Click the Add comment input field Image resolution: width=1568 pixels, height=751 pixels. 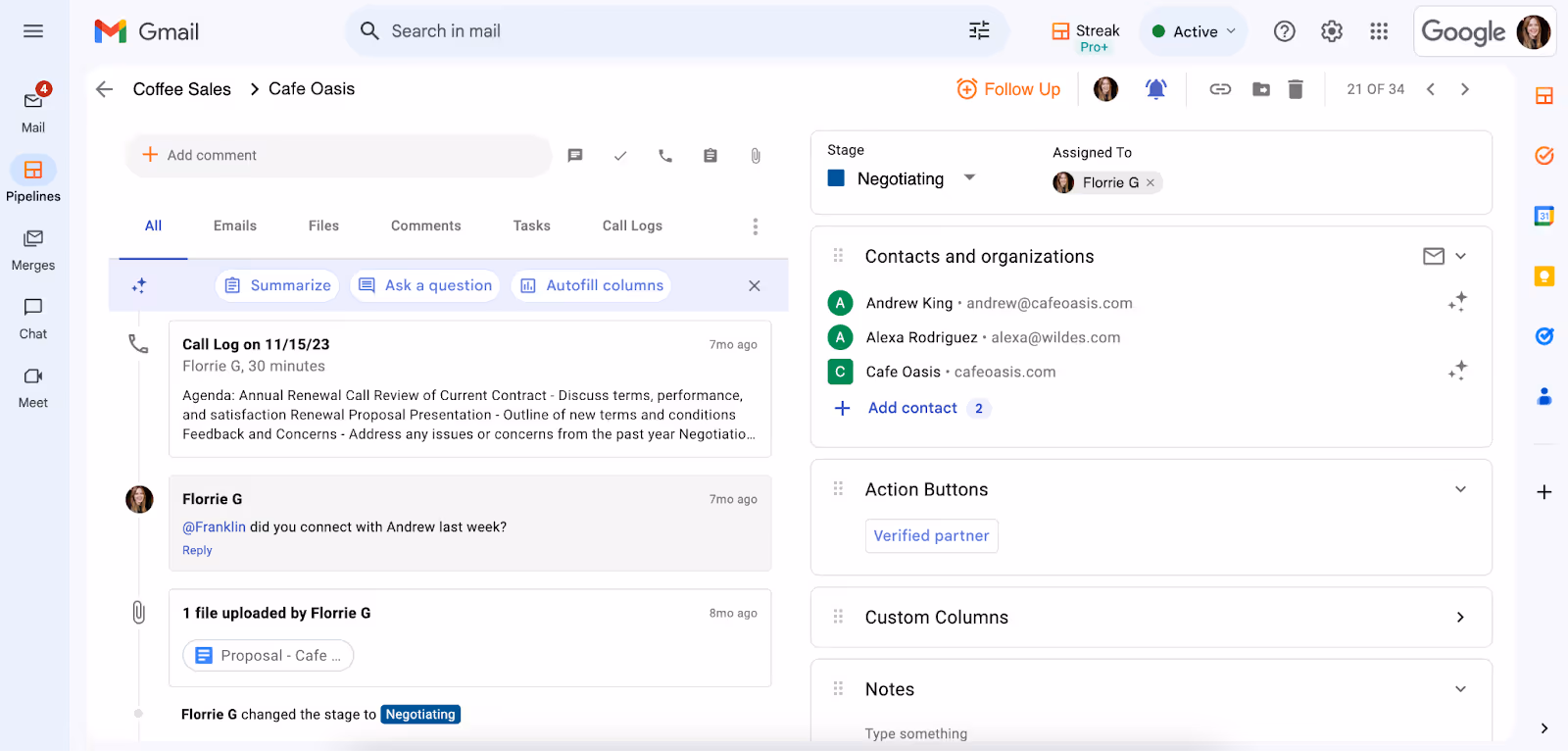(x=338, y=155)
